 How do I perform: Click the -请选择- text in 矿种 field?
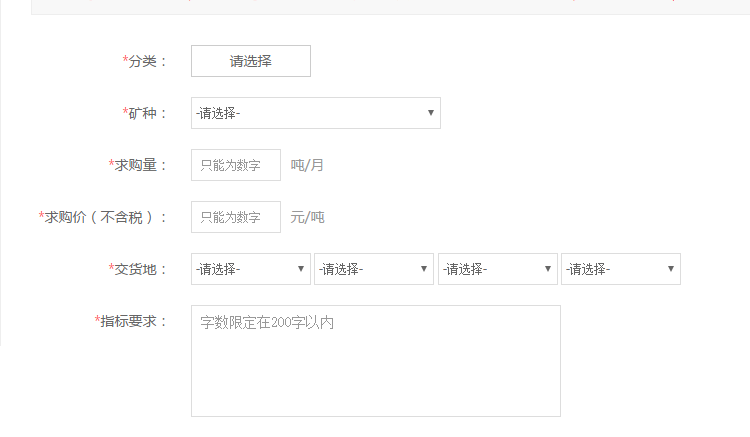[219, 113]
